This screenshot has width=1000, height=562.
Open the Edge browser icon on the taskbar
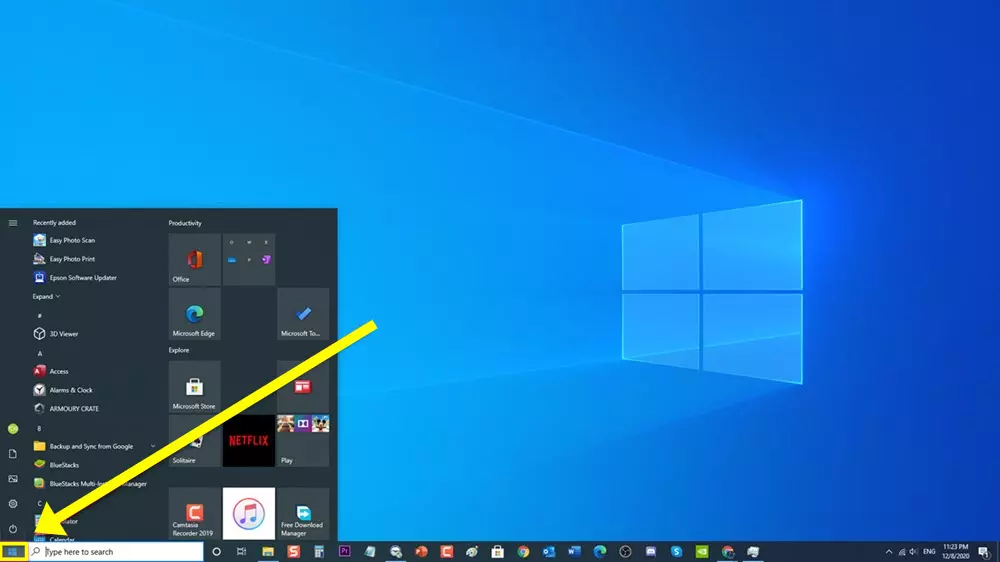[x=599, y=552]
